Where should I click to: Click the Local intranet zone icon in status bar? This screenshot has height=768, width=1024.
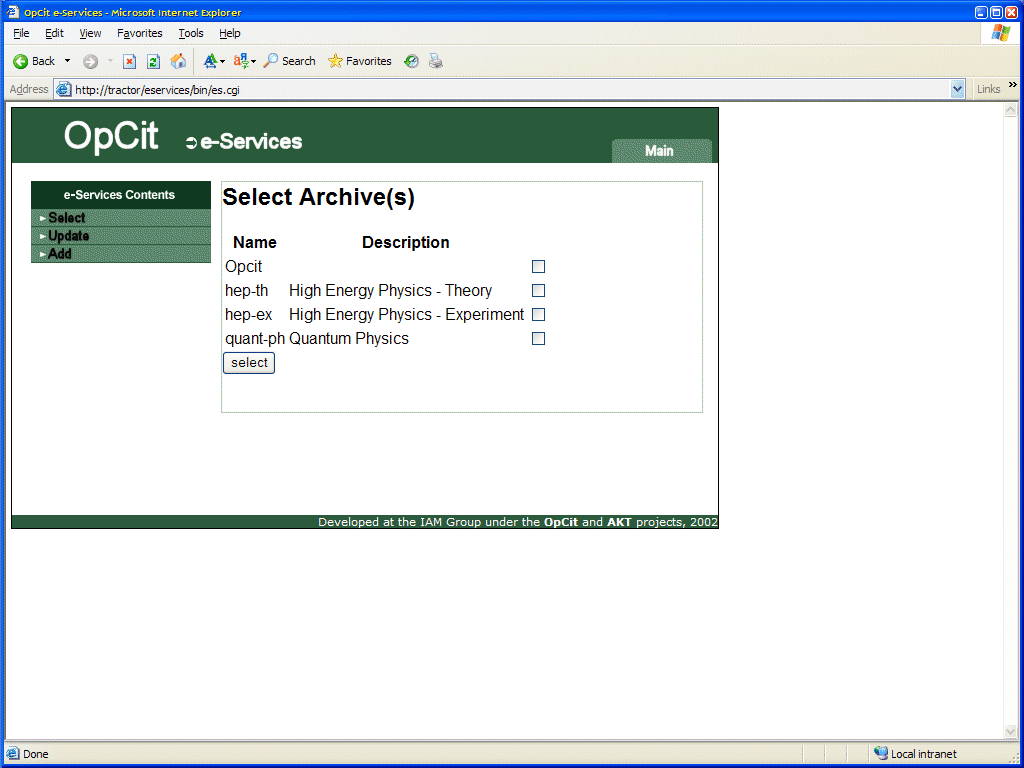tap(880, 754)
